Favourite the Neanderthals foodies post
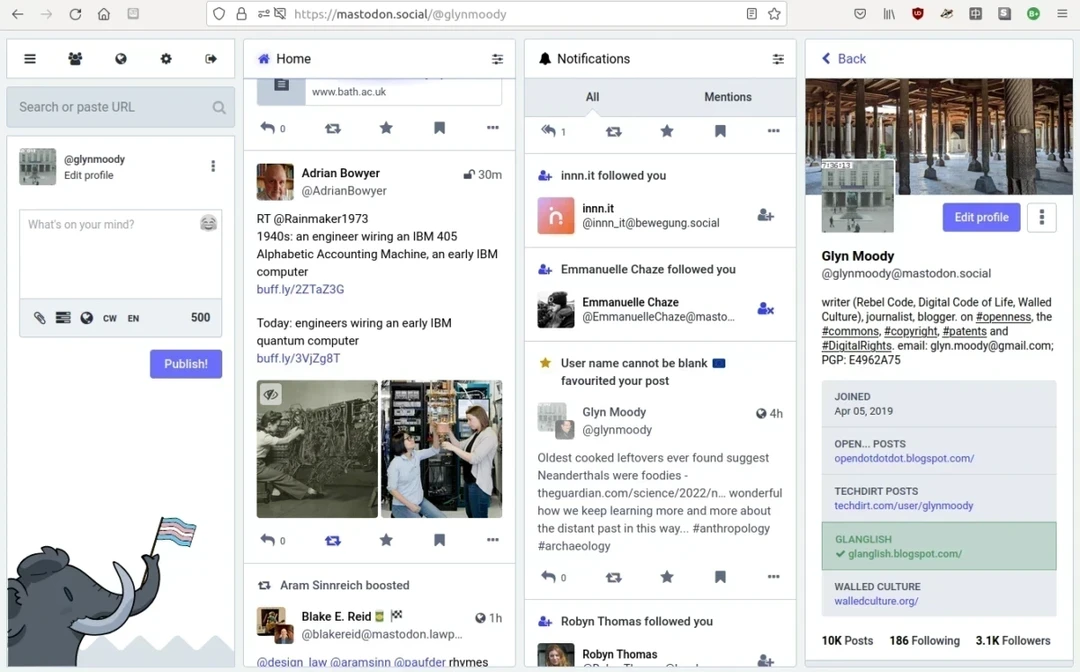 (x=667, y=577)
